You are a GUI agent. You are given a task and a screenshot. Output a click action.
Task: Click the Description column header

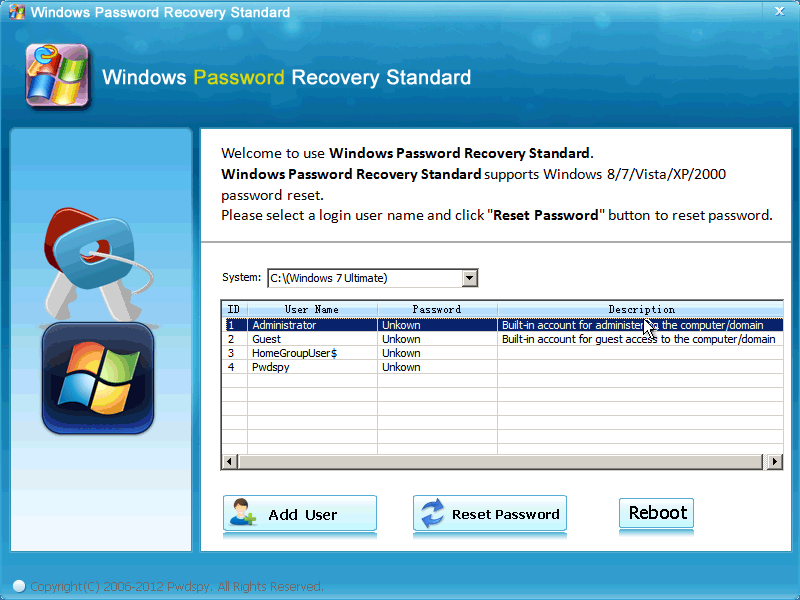click(641, 309)
